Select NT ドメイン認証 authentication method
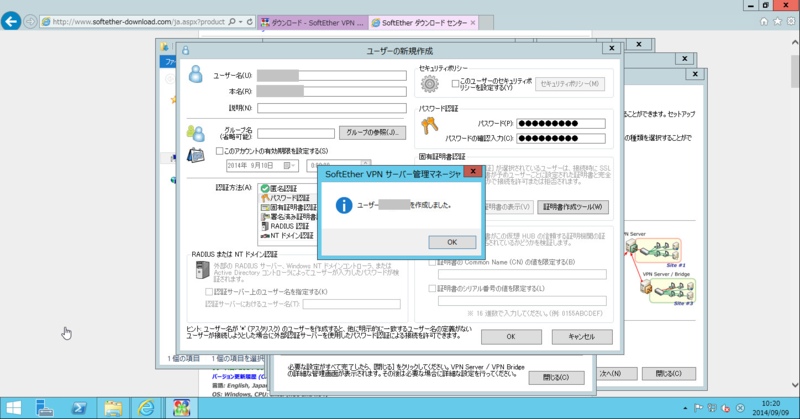The image size is (800, 419). point(287,235)
